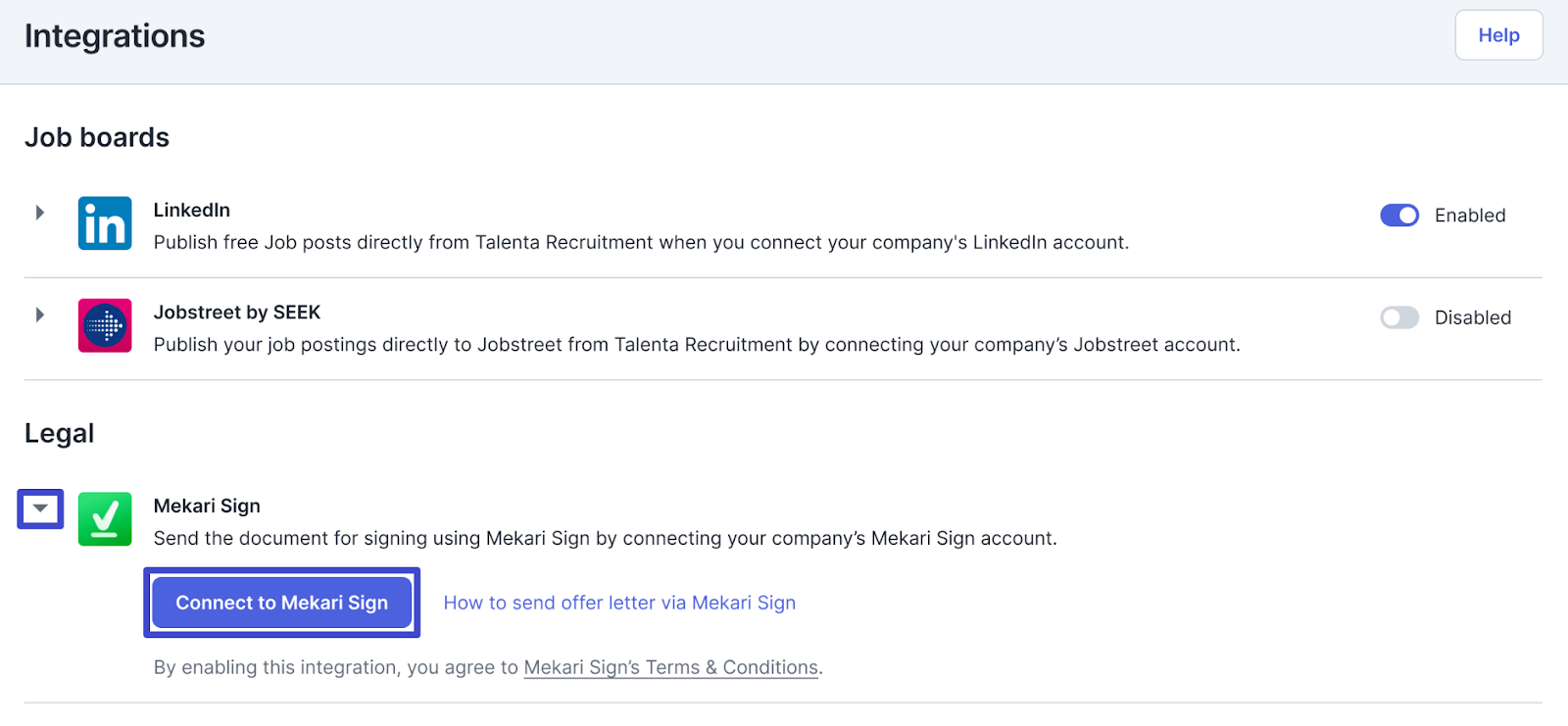The image size is (1568, 726).
Task: Open the Help button
Action: pos(1498,35)
